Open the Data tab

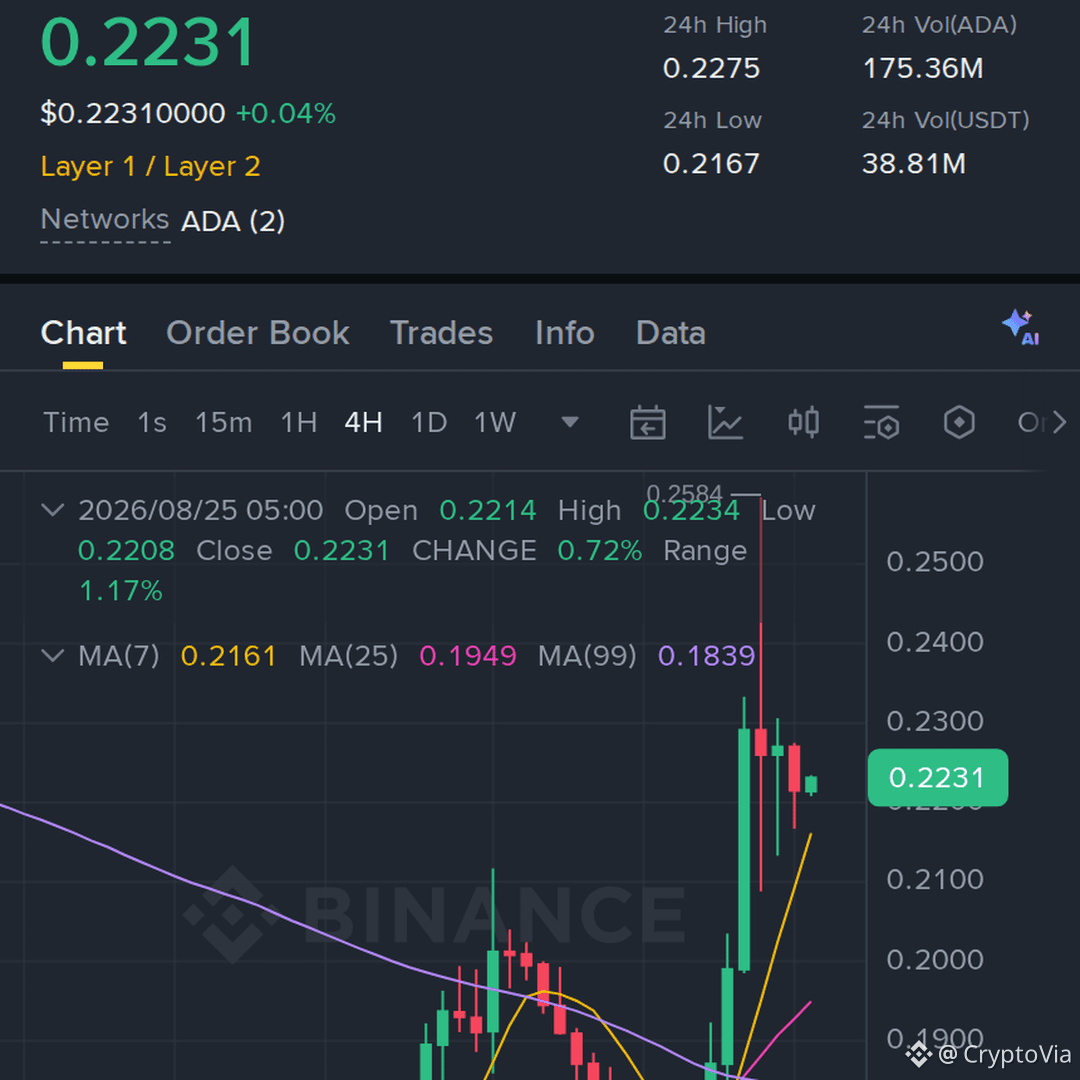click(x=671, y=333)
